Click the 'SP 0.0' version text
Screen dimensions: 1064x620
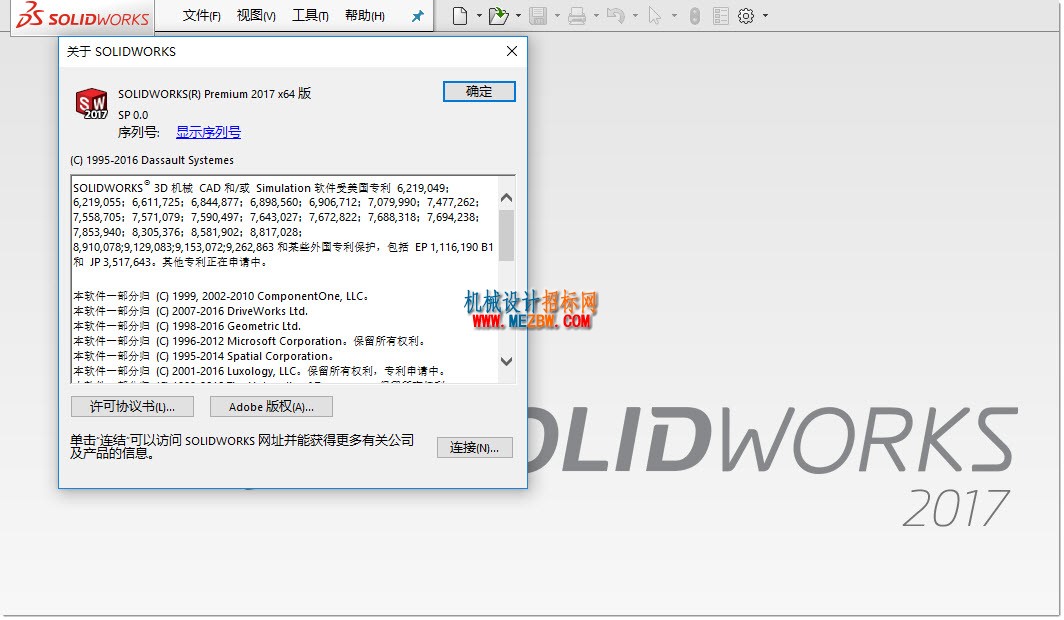tap(133, 115)
